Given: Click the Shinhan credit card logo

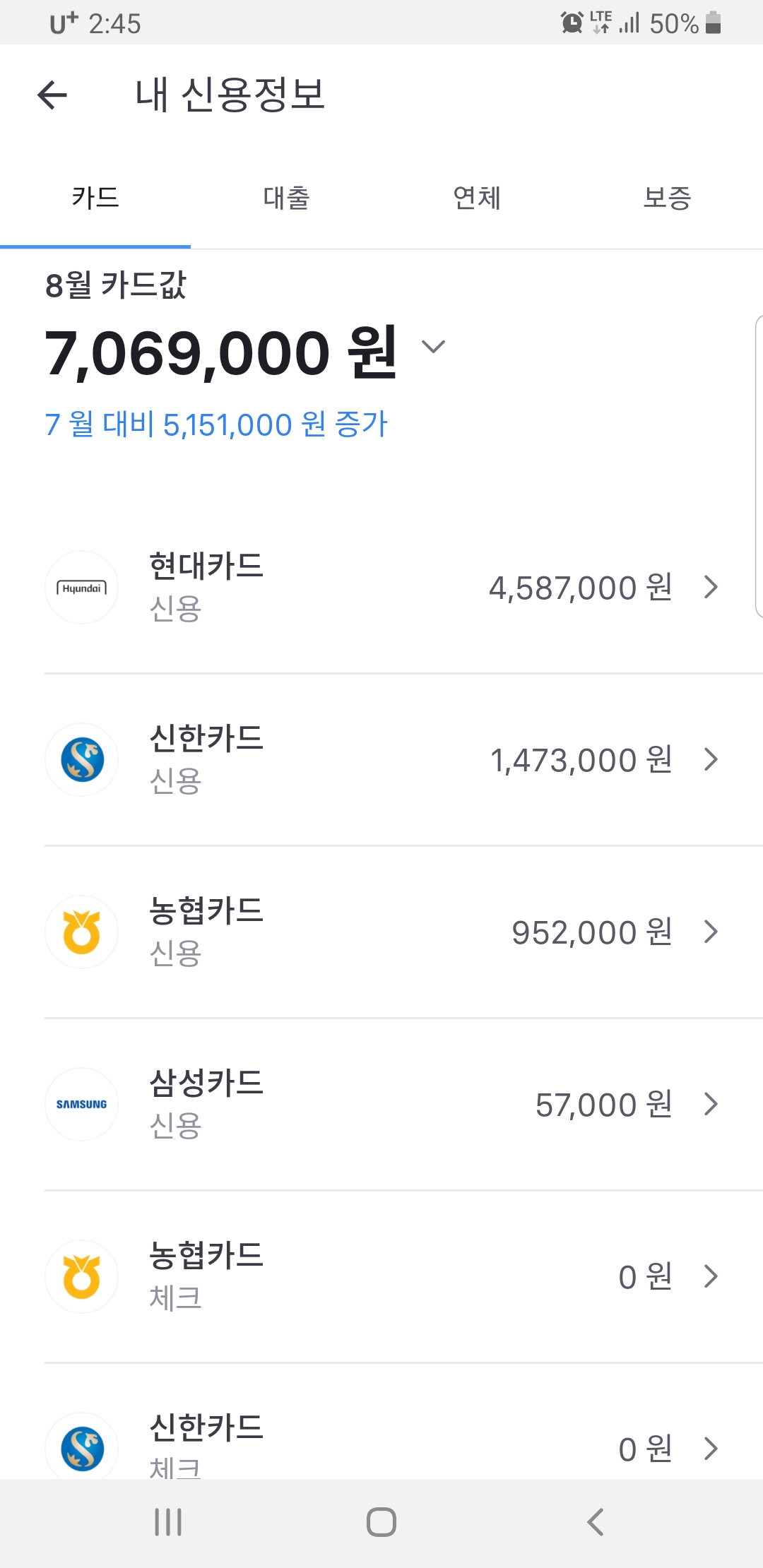Looking at the screenshot, I should 81,760.
